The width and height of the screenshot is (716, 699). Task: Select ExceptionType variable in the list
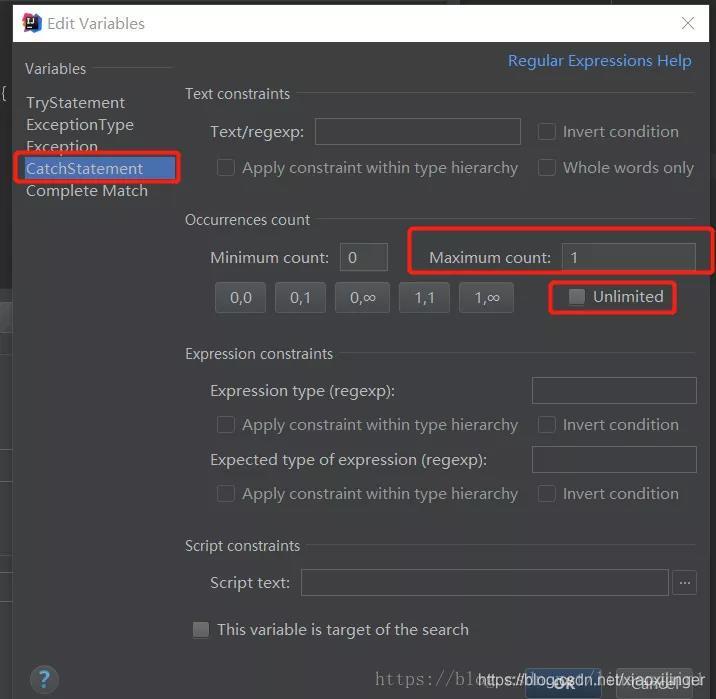point(80,125)
